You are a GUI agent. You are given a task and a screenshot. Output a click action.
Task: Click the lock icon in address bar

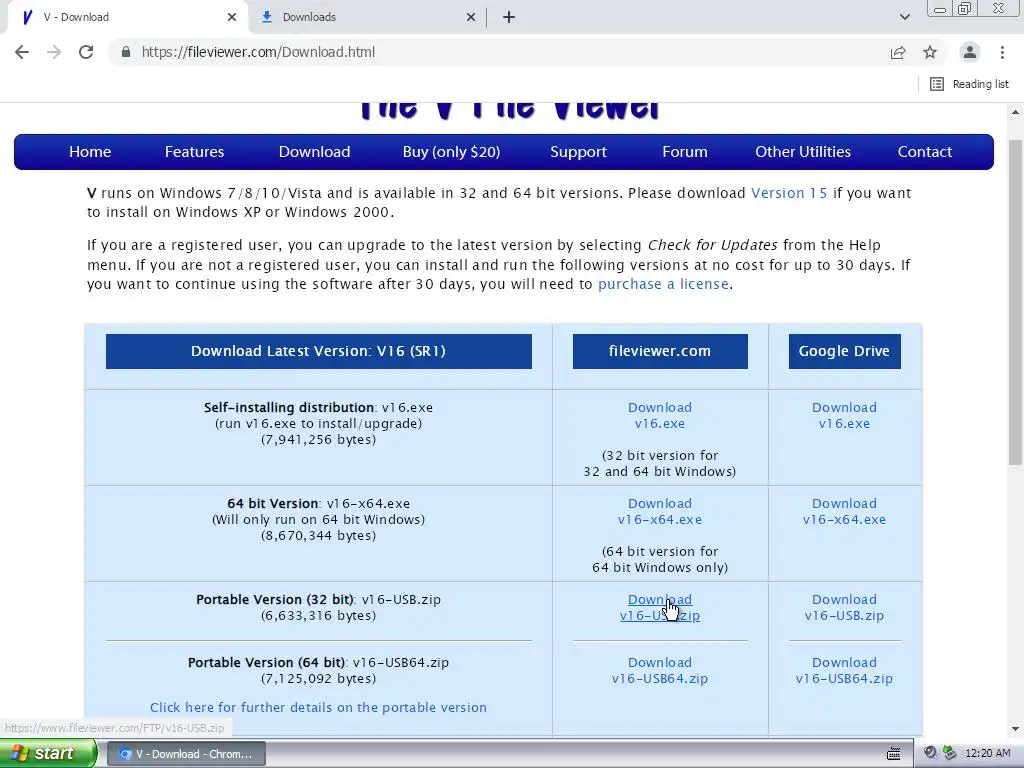coord(126,52)
